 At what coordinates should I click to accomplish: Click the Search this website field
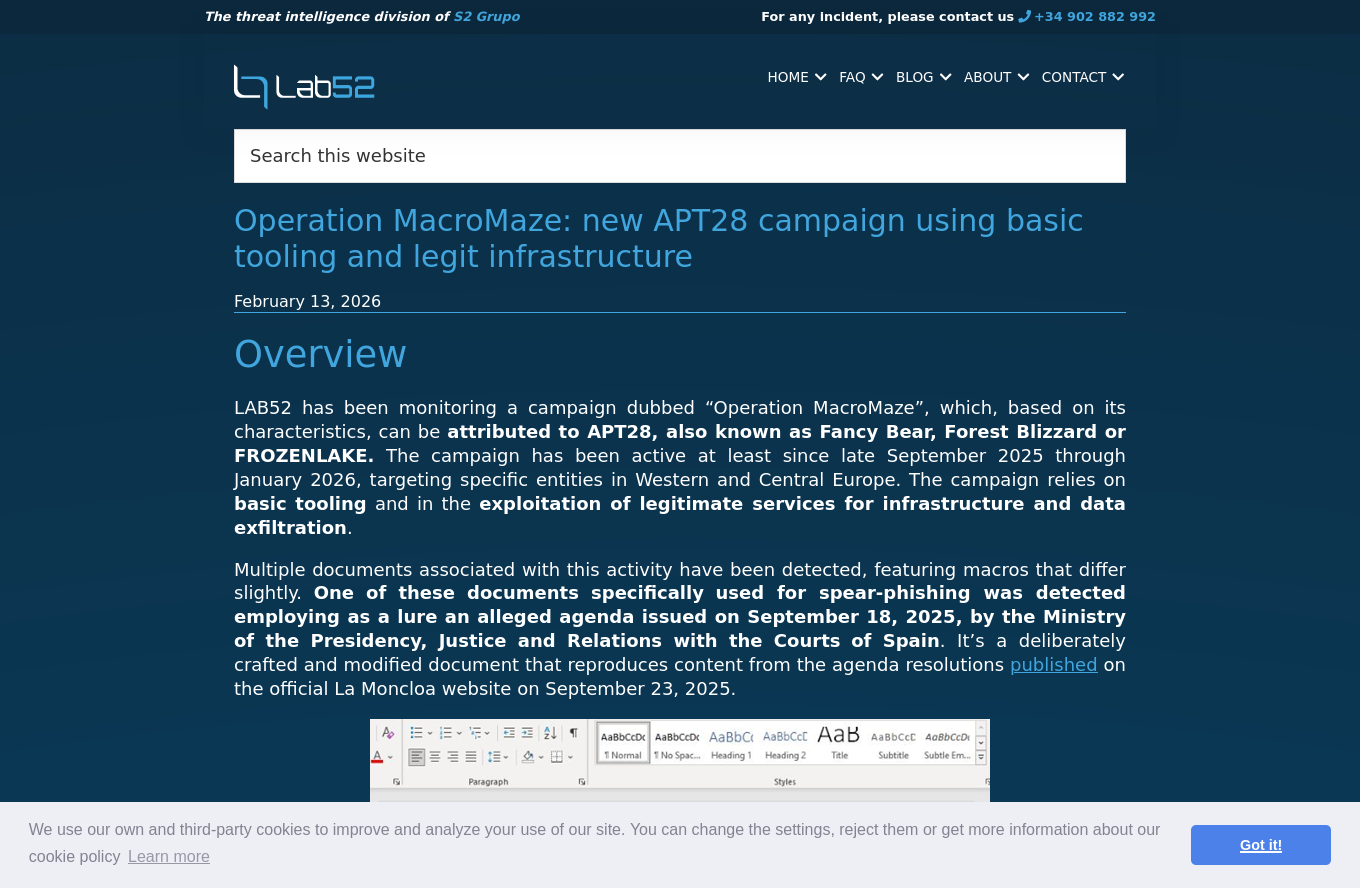point(680,156)
